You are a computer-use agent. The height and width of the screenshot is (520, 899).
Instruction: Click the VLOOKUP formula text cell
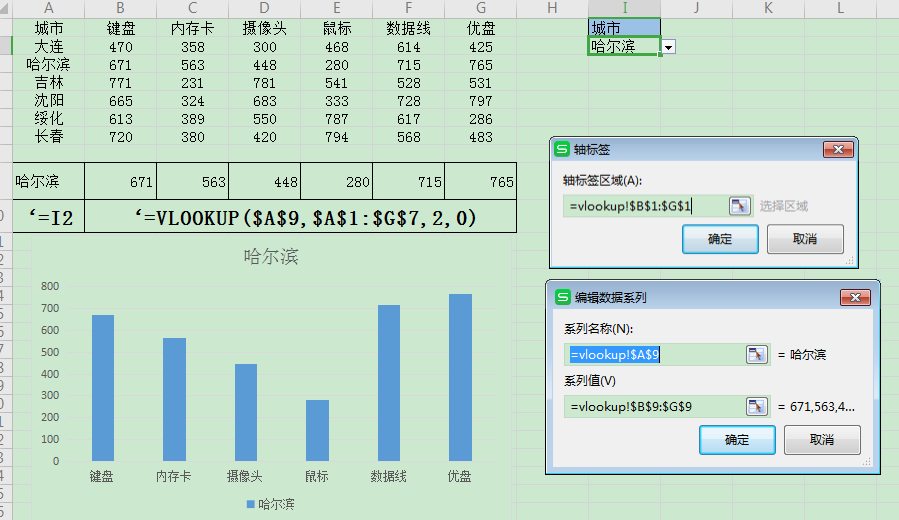(300, 217)
